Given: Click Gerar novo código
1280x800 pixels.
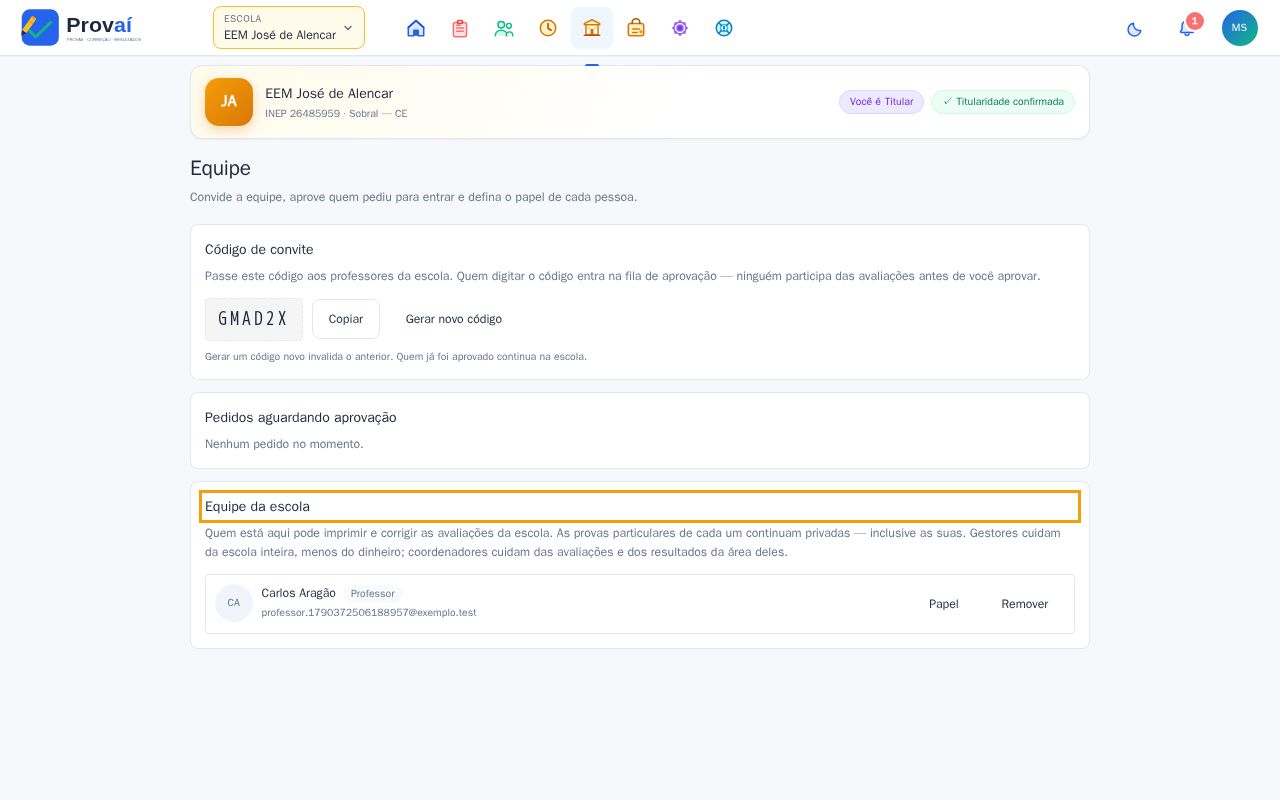Looking at the screenshot, I should click(x=454, y=319).
